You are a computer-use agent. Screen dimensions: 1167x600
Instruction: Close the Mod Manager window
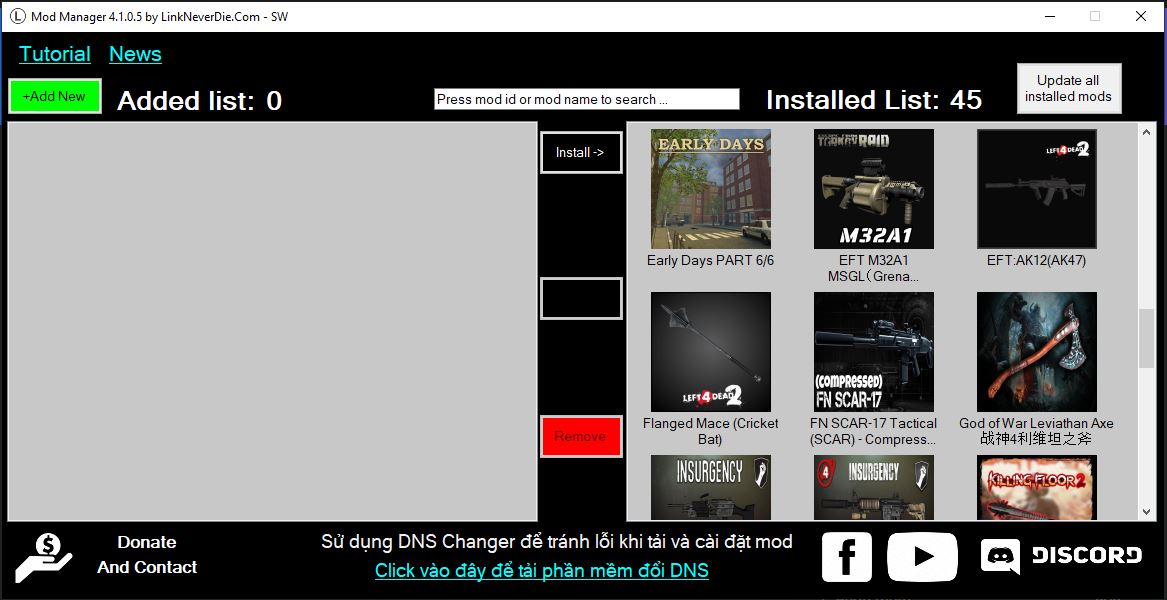(1141, 16)
